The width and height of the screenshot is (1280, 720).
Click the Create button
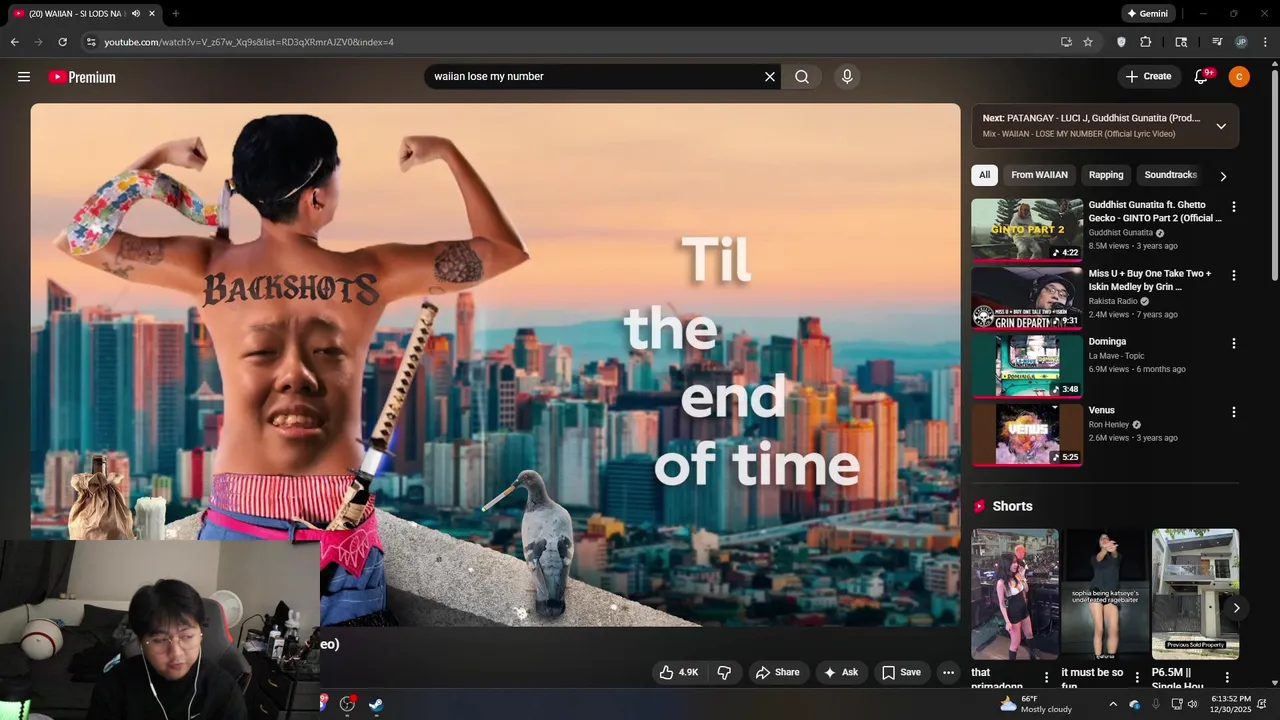(x=1148, y=77)
